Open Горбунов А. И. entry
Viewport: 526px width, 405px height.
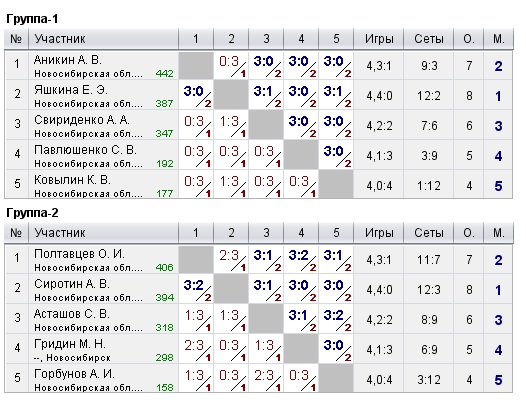click(74, 374)
